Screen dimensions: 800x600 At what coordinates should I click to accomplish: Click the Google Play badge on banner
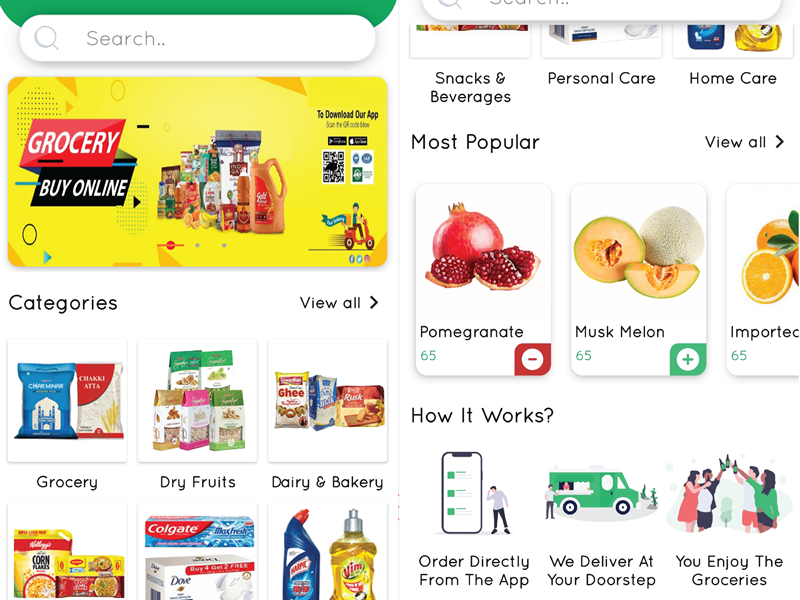pos(337,141)
